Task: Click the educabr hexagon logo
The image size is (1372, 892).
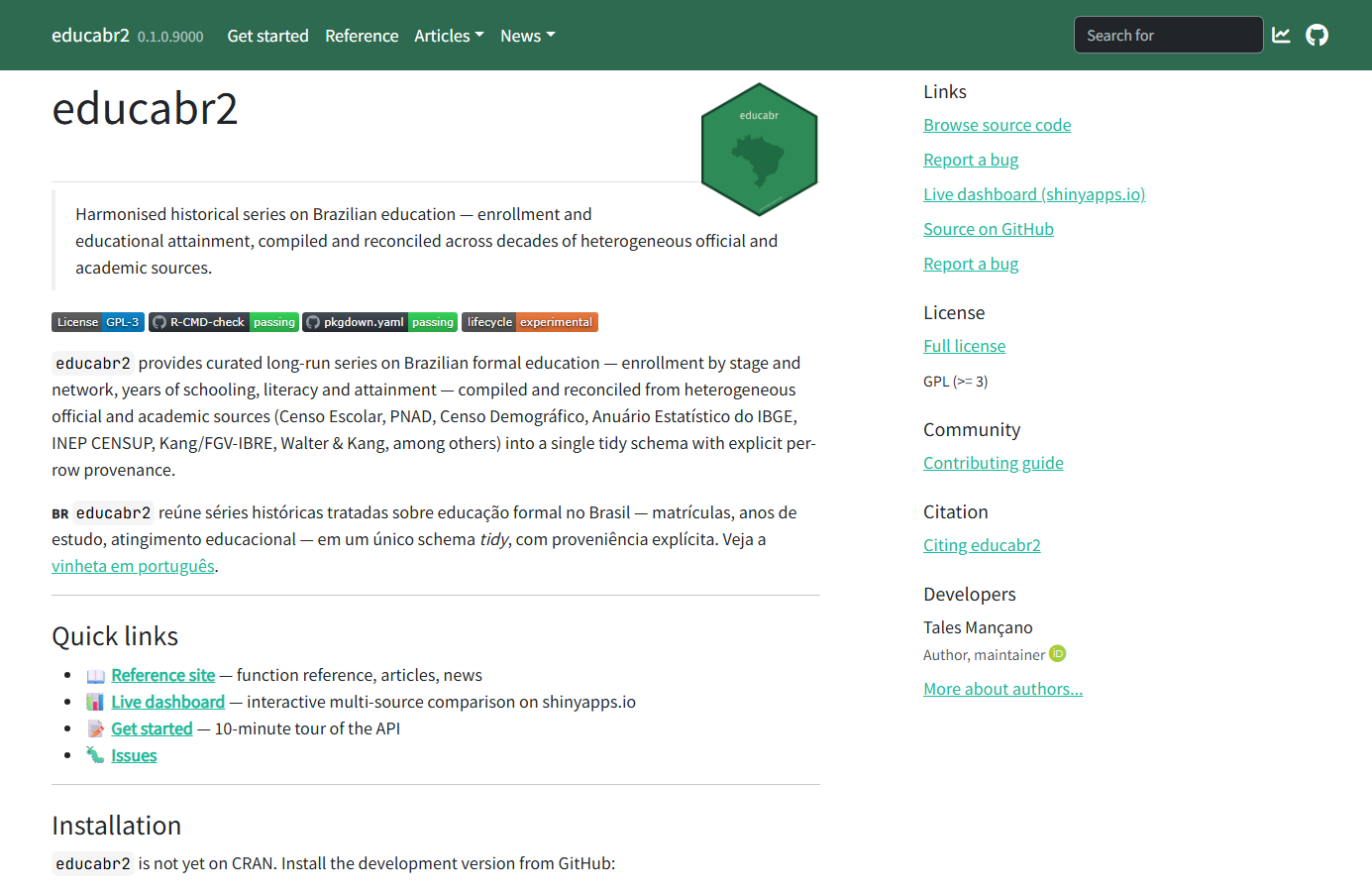Action: coord(760,150)
